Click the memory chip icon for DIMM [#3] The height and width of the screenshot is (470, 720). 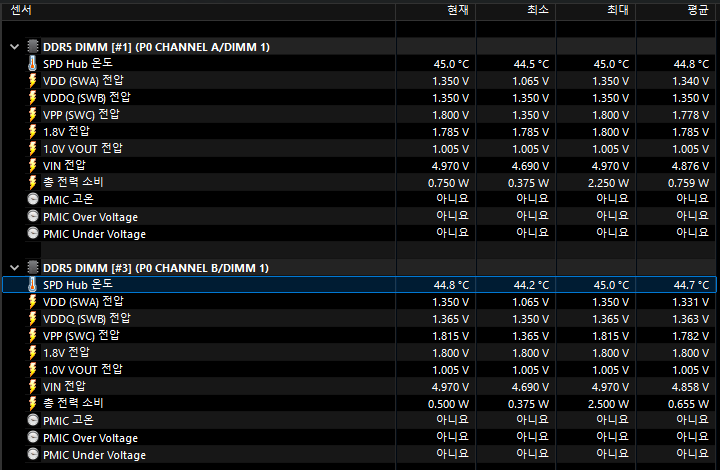pos(33,267)
